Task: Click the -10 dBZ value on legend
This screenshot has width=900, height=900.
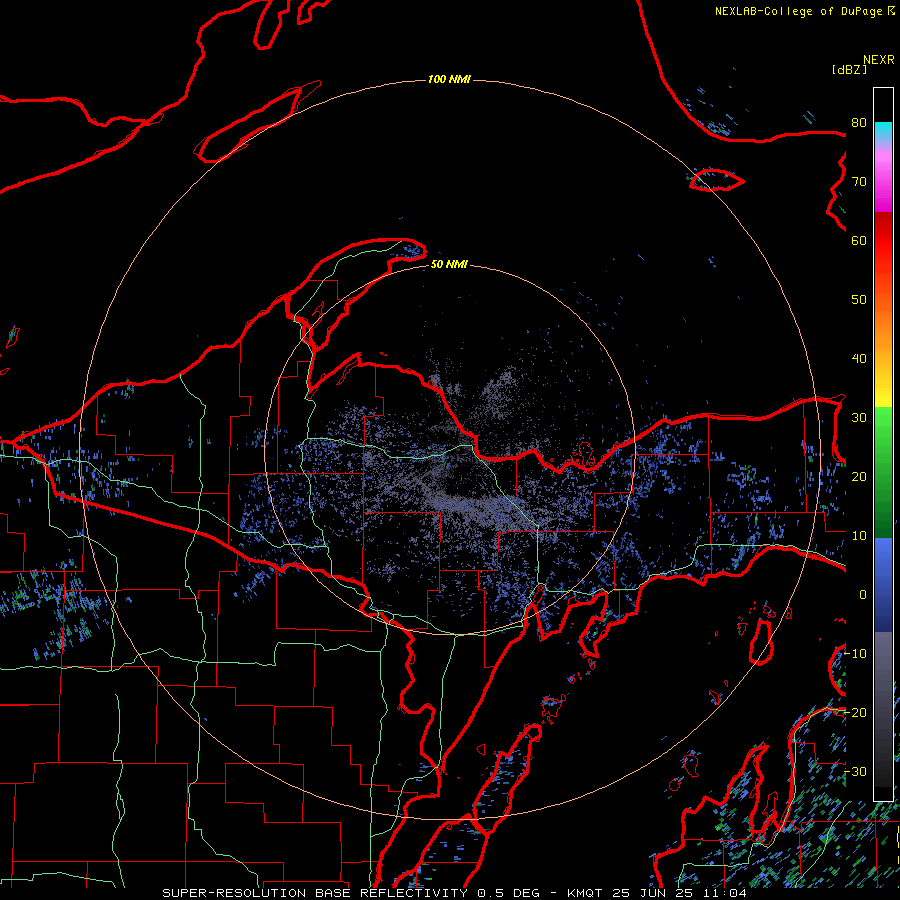Action: click(855, 654)
